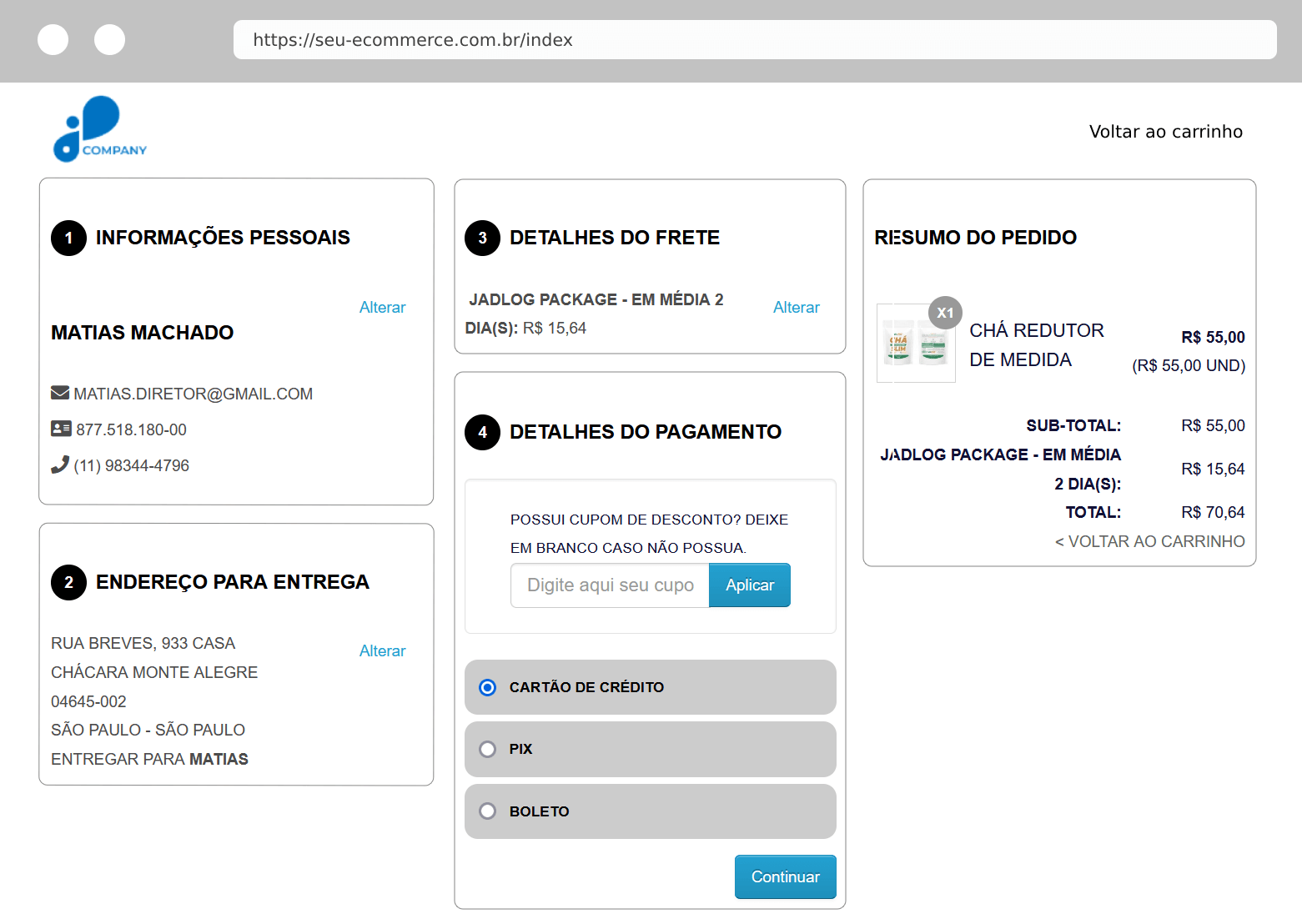Select Cartão de Crédito payment option
This screenshot has width=1302, height=924.
click(488, 687)
